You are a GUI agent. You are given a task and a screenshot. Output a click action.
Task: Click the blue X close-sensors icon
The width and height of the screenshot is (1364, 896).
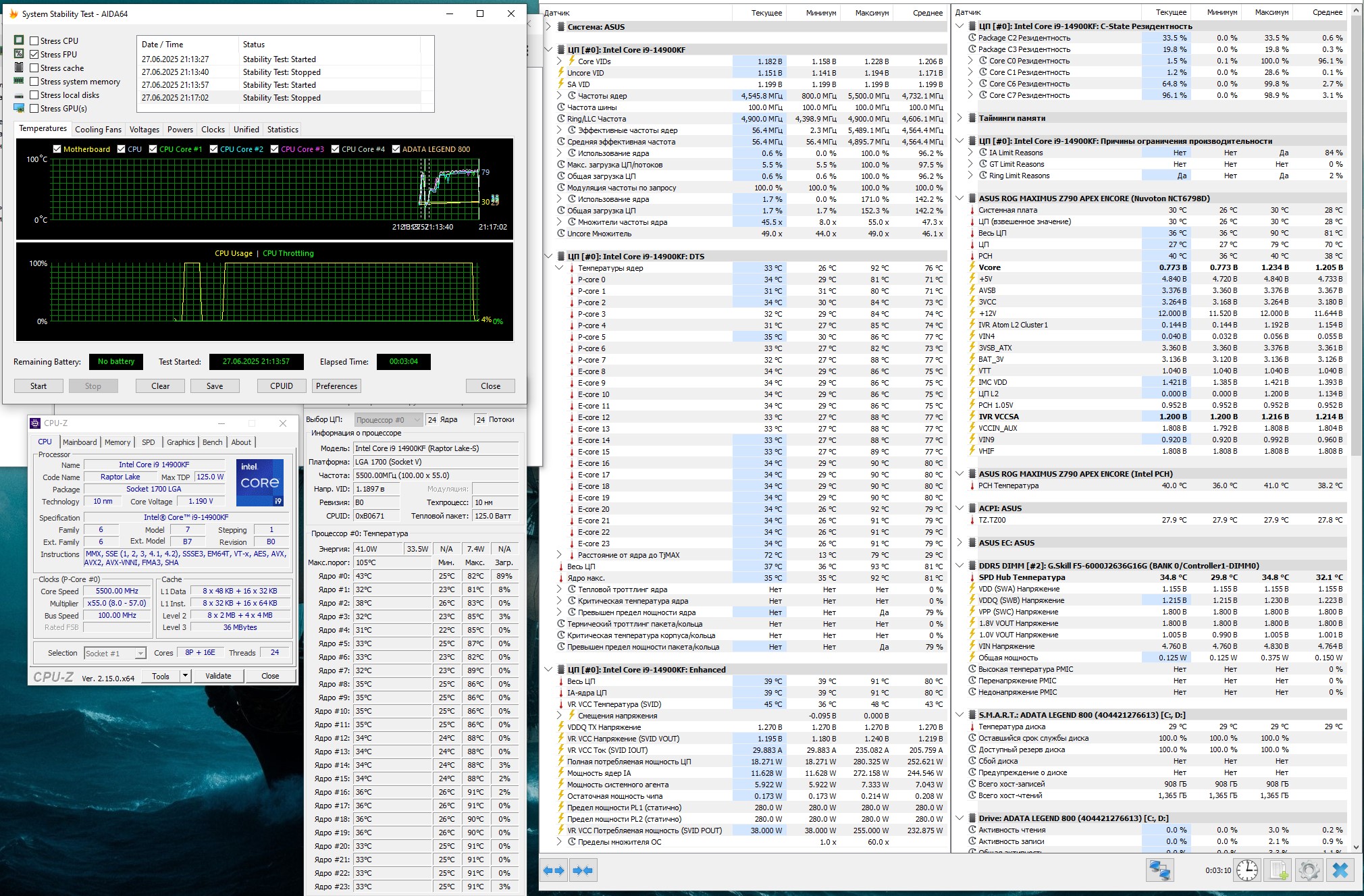click(1340, 870)
